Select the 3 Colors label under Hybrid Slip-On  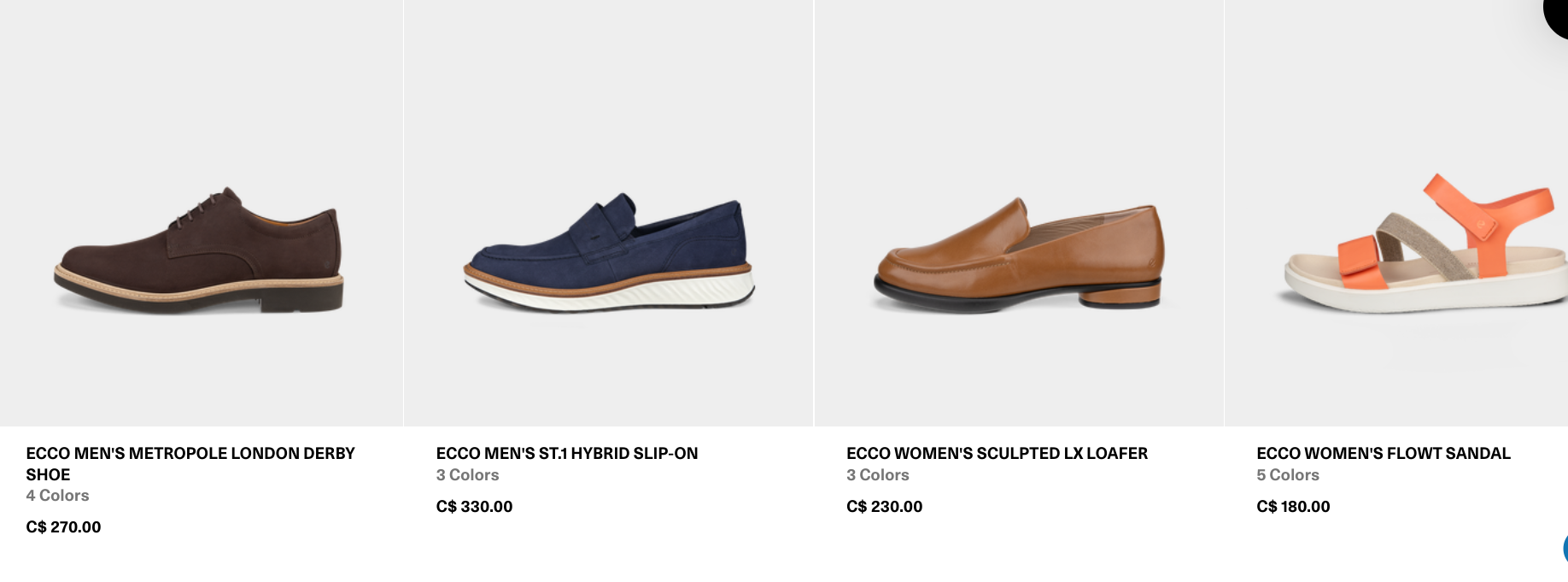click(x=467, y=475)
